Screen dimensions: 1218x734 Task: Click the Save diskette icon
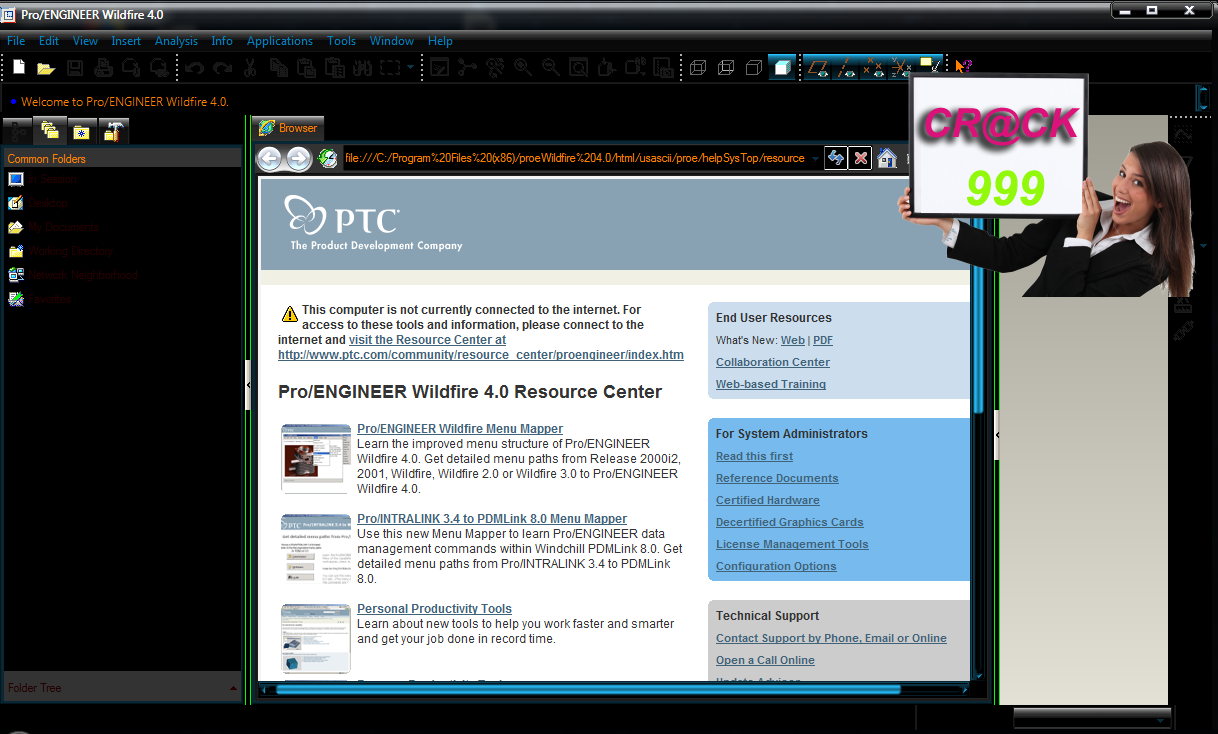[x=75, y=68]
